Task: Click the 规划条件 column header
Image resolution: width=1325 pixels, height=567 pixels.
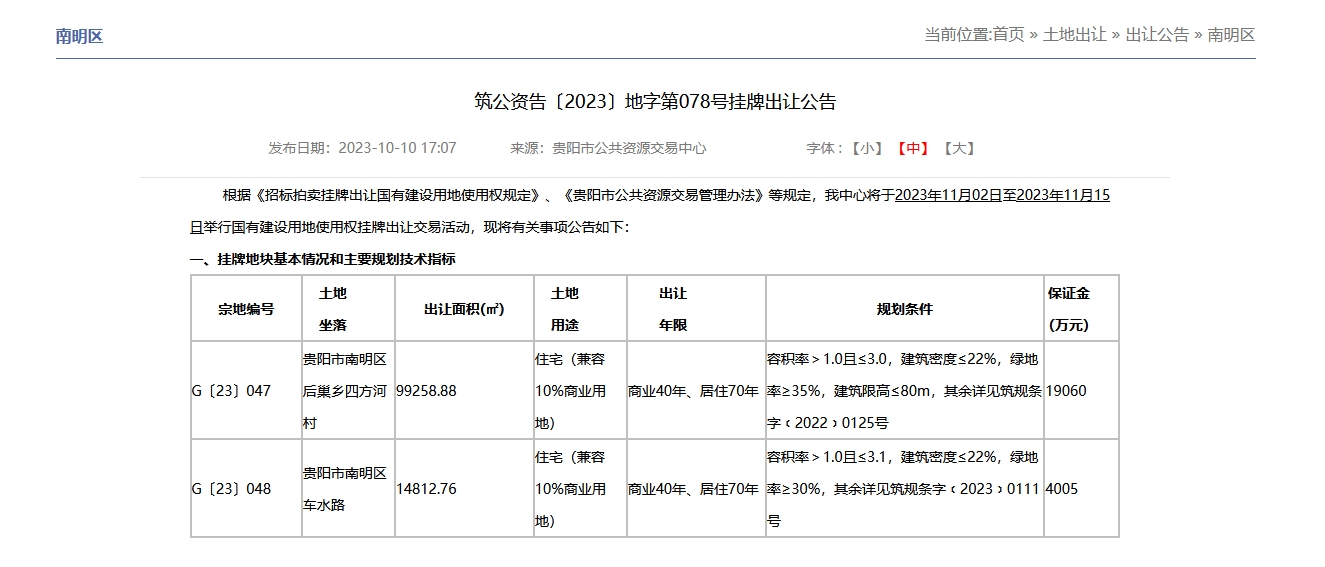Action: click(904, 309)
